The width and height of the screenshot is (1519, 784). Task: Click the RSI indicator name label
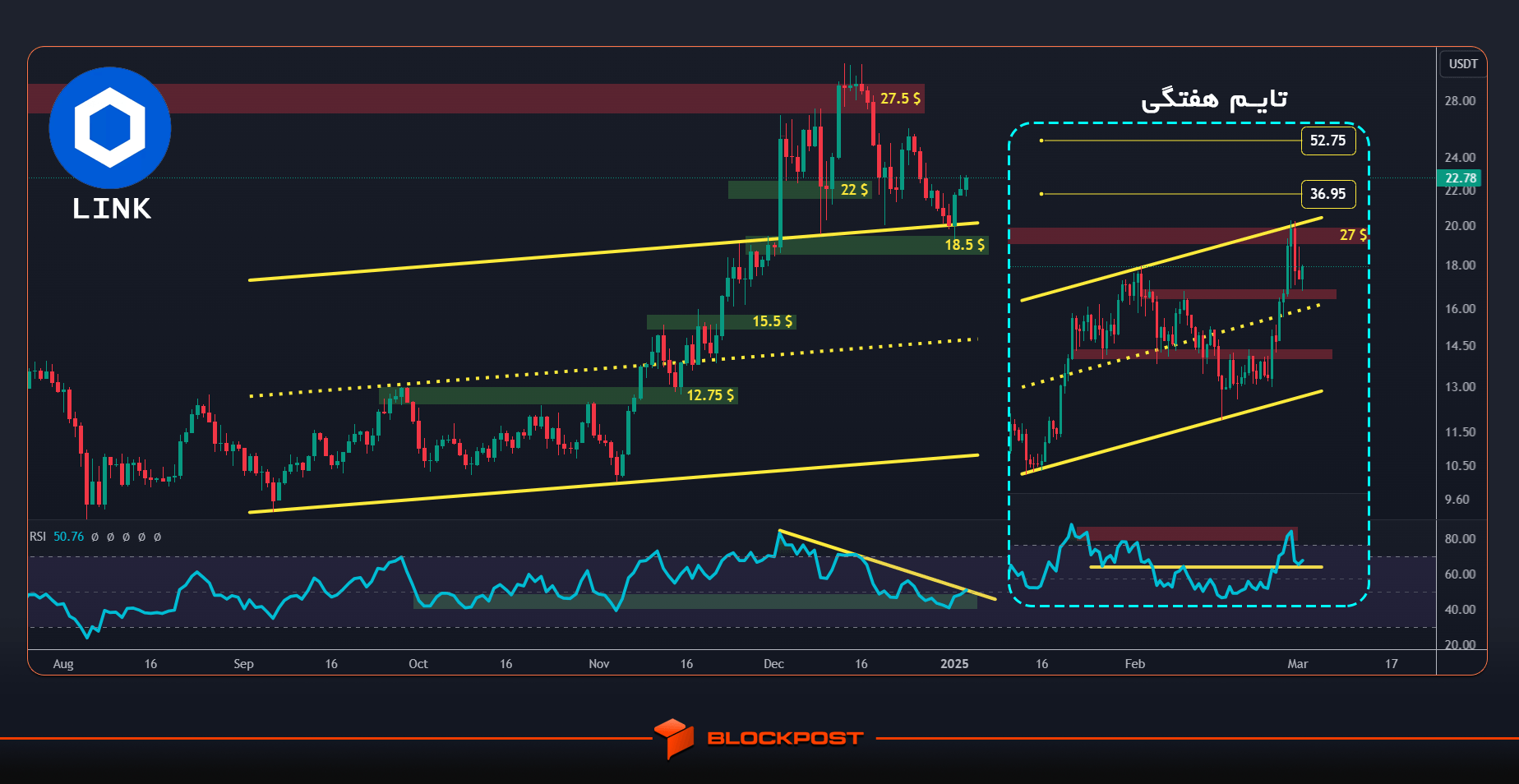pyautogui.click(x=38, y=537)
